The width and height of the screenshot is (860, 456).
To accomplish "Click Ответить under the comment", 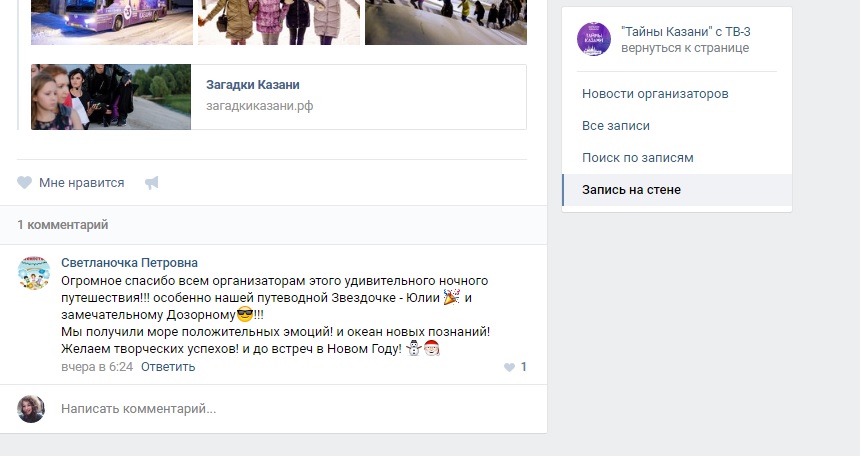I will pos(168,367).
